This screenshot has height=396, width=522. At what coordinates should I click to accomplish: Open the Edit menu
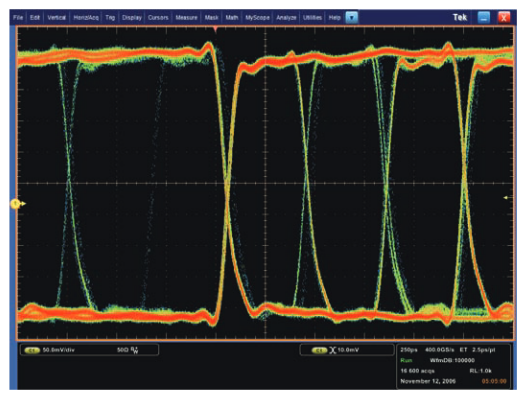point(35,17)
